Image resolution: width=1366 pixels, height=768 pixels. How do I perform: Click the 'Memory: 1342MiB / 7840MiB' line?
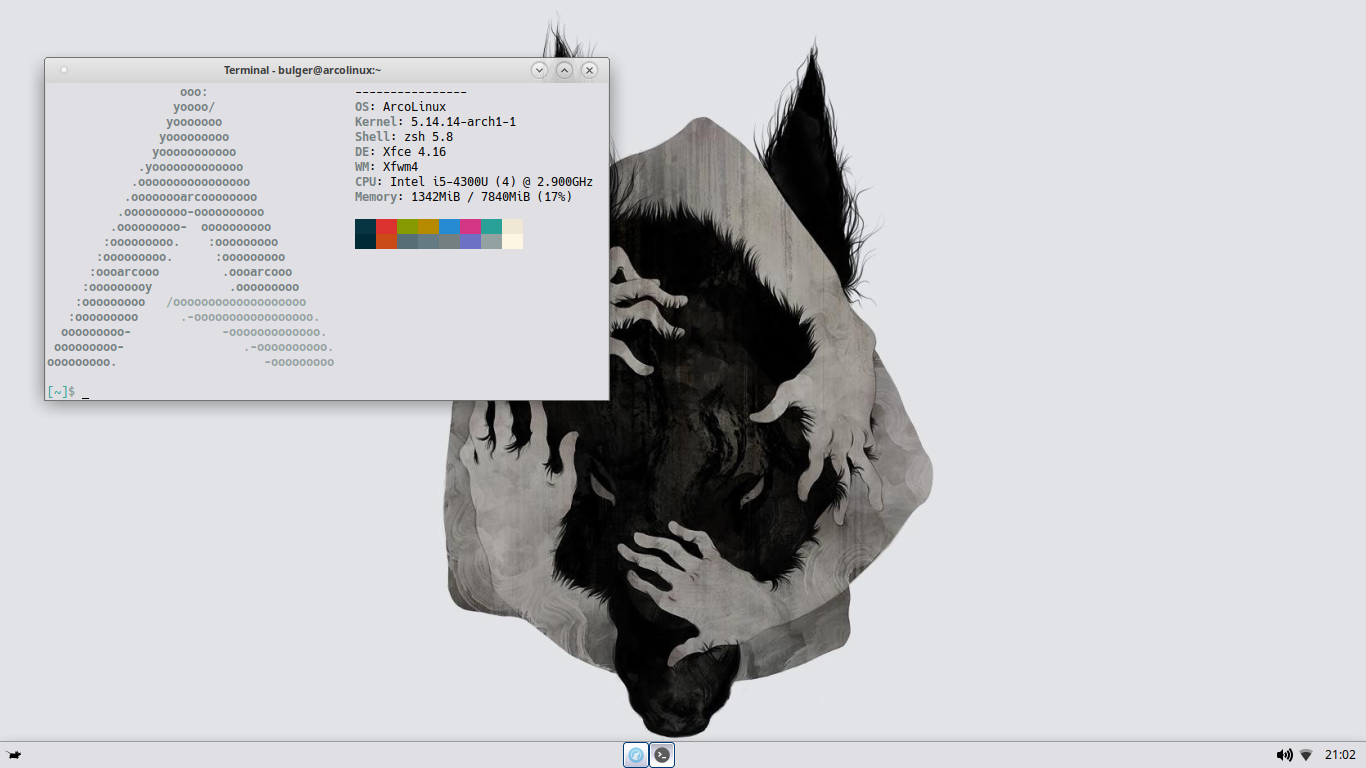(463, 197)
